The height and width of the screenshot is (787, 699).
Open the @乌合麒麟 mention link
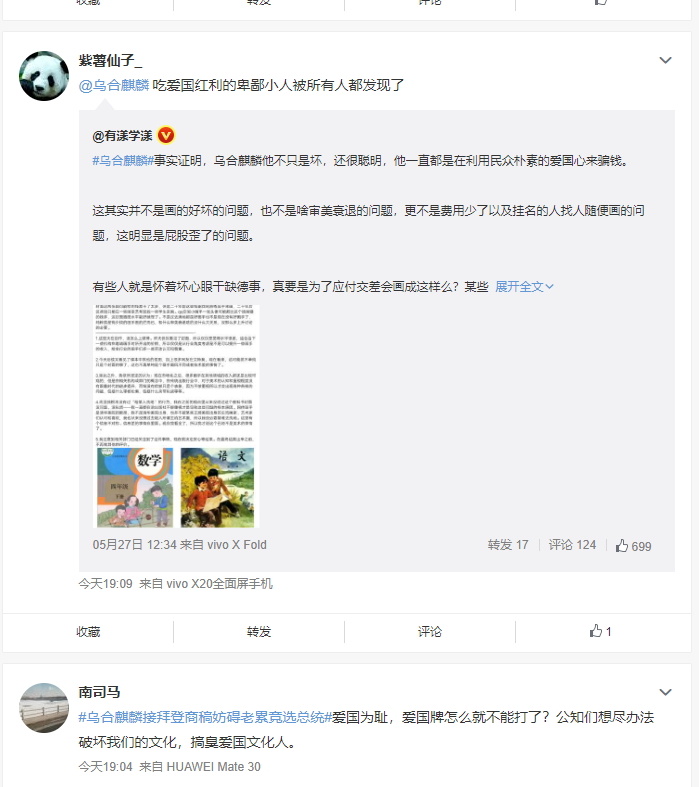[x=114, y=85]
